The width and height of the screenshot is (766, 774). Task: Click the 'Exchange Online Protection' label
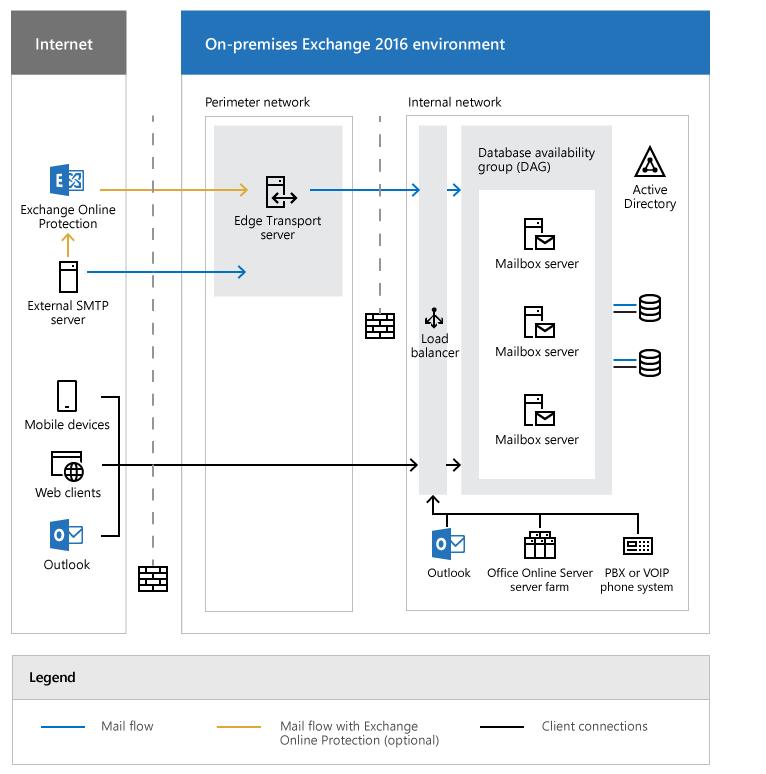[x=68, y=216]
